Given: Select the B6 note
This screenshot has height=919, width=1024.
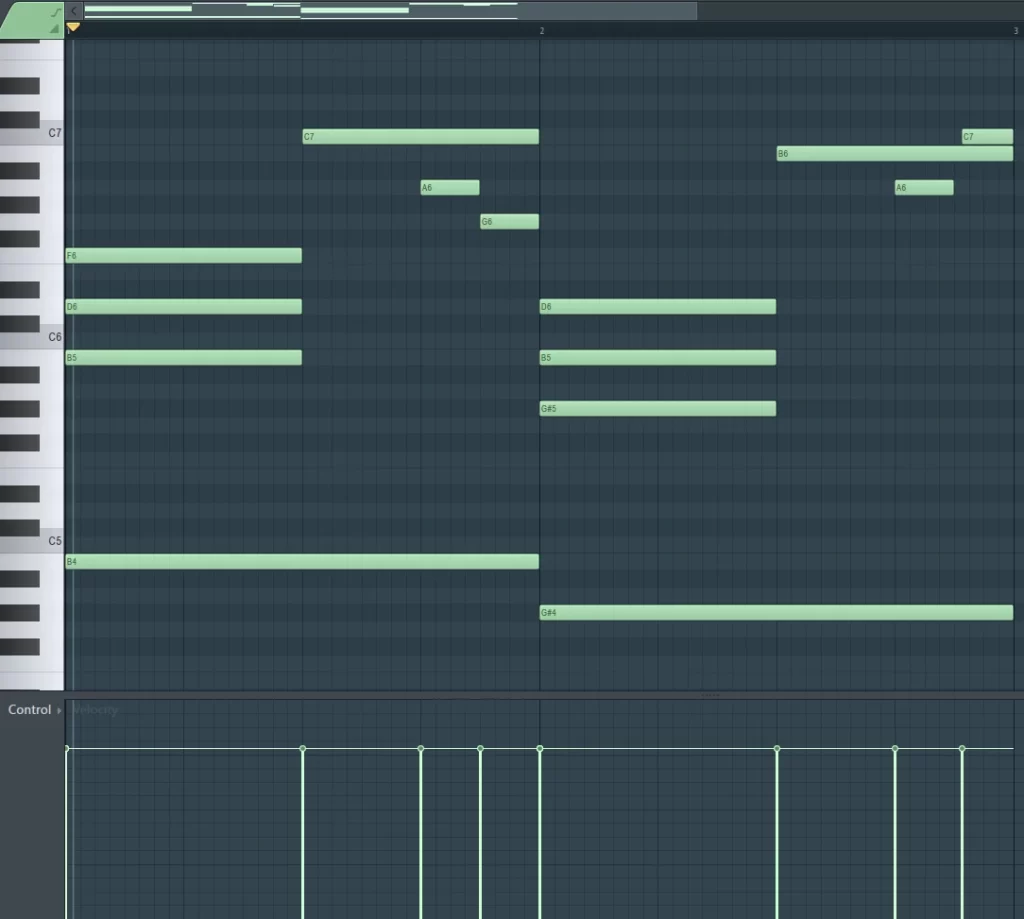Looking at the screenshot, I should click(894, 154).
